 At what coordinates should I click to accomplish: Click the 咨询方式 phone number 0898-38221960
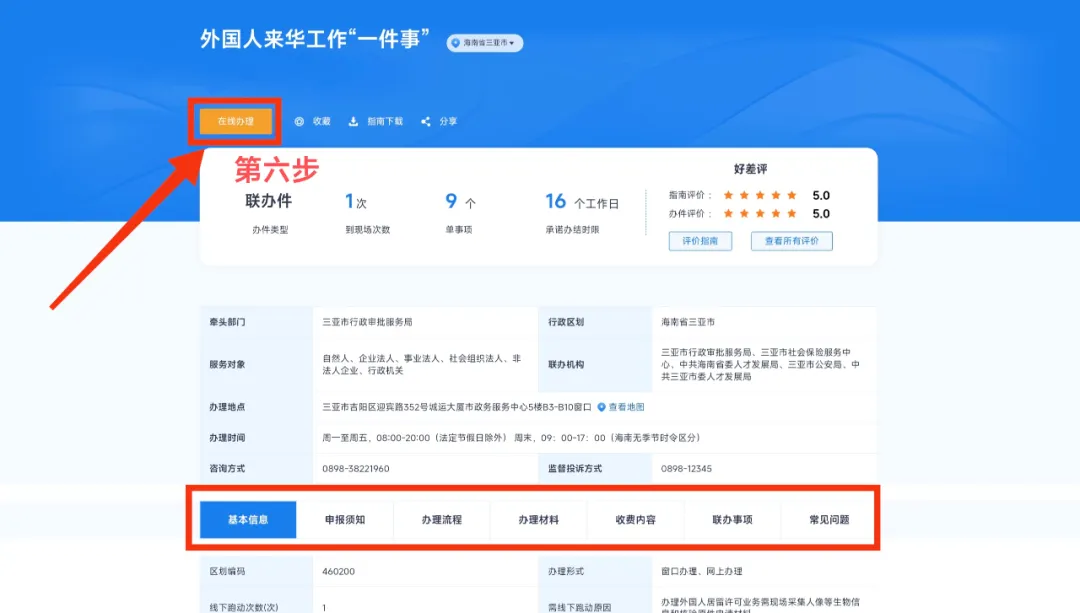tap(356, 468)
